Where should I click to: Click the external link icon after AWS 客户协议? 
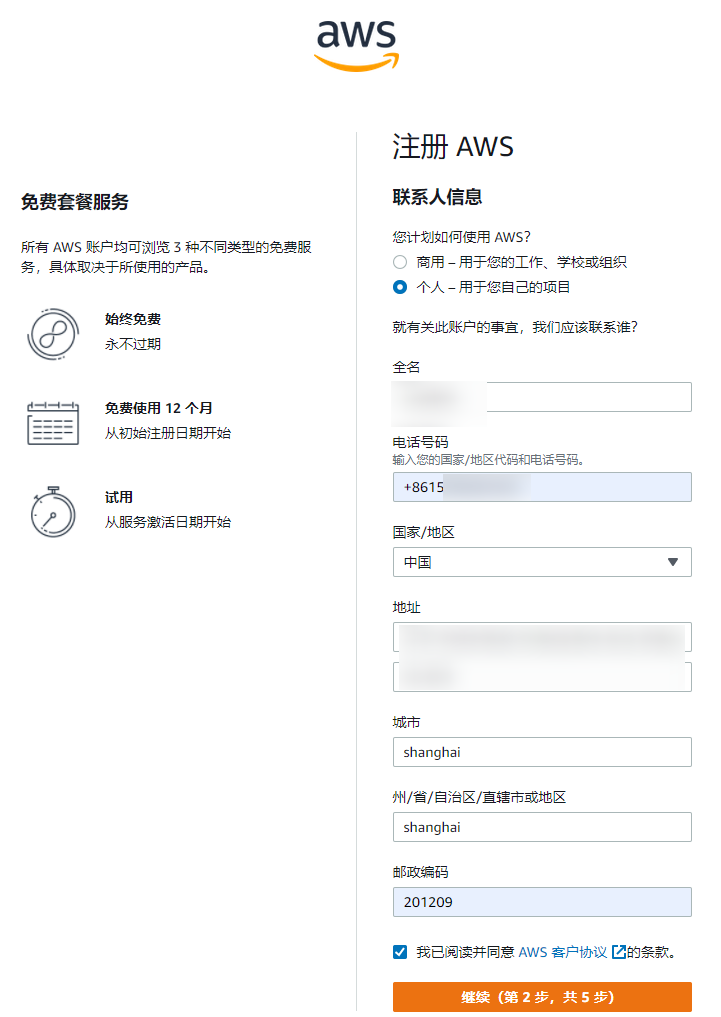pyautogui.click(x=619, y=951)
